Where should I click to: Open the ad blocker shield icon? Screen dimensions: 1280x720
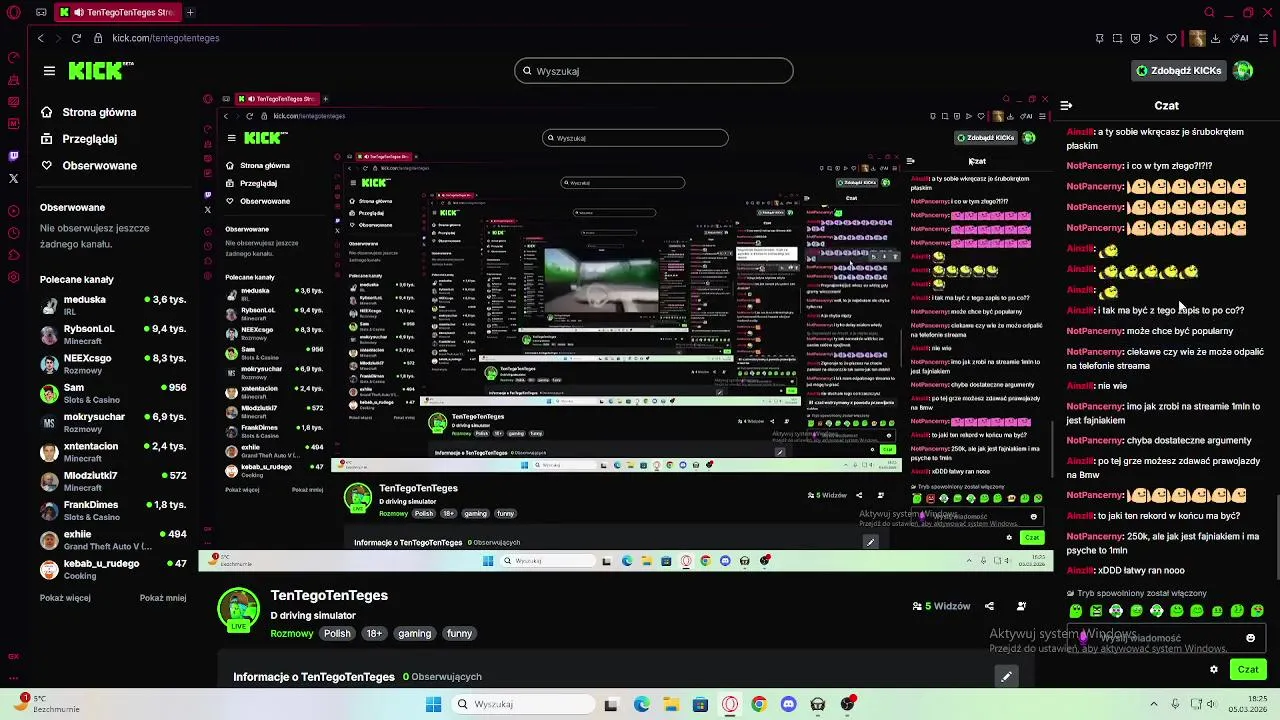1136,38
